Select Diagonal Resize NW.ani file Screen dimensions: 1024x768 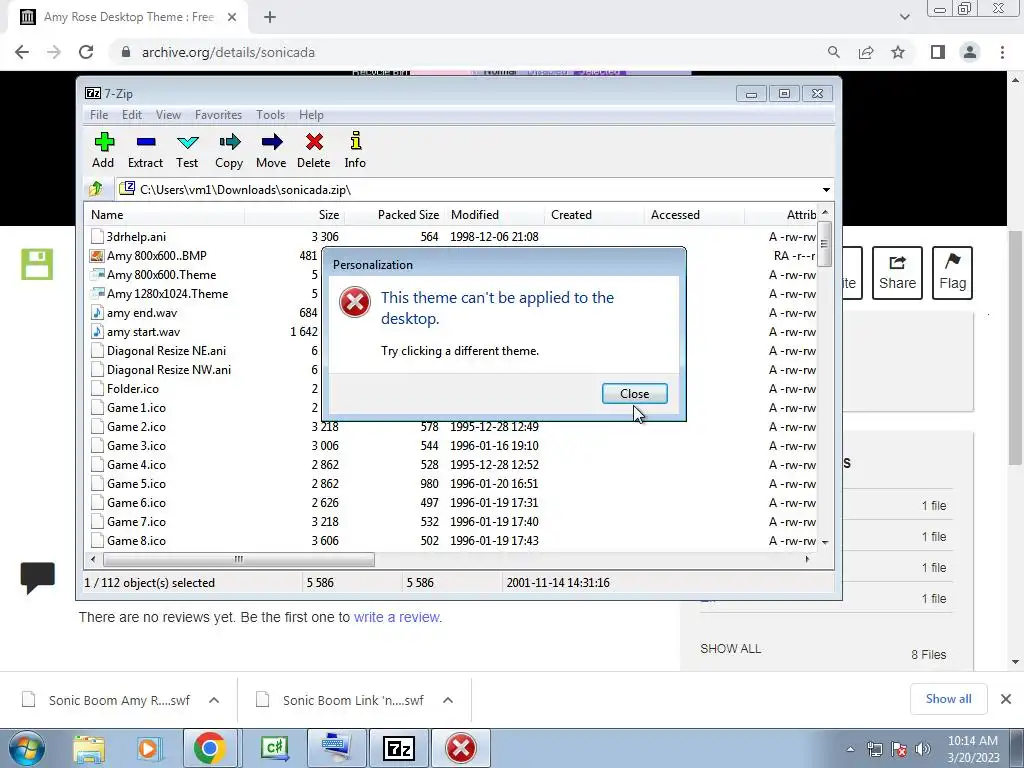tap(168, 370)
